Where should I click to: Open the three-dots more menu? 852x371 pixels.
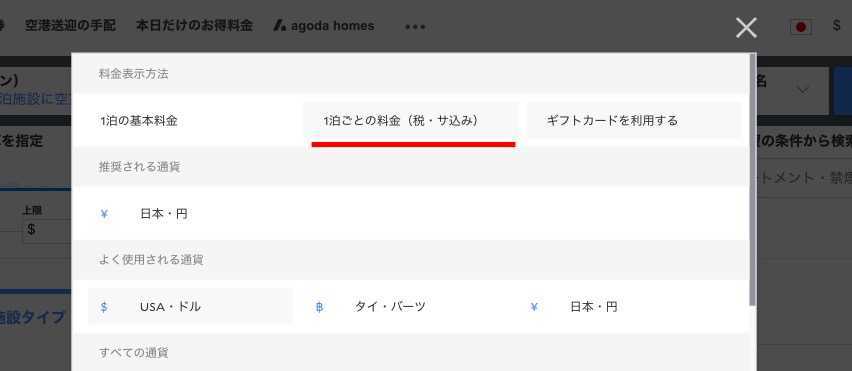415,27
